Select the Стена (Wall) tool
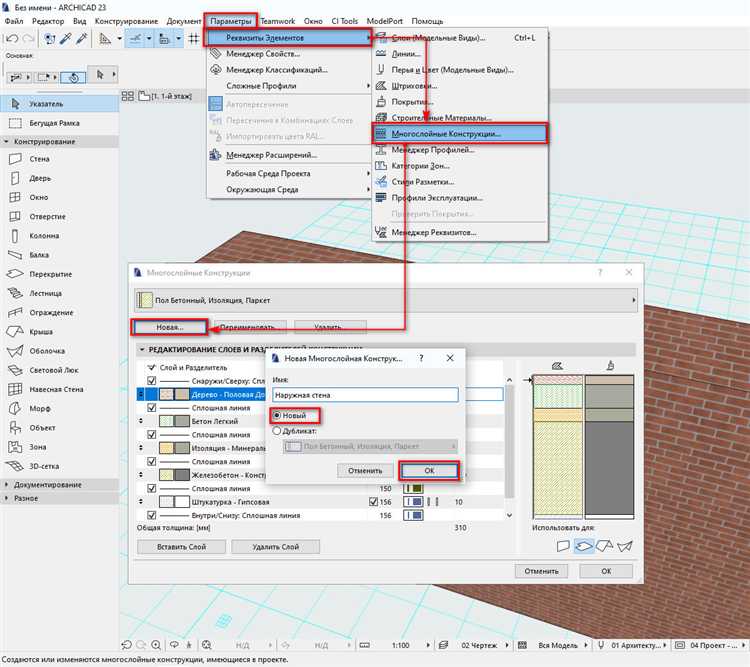Image resolution: width=750 pixels, height=667 pixels. [40, 160]
